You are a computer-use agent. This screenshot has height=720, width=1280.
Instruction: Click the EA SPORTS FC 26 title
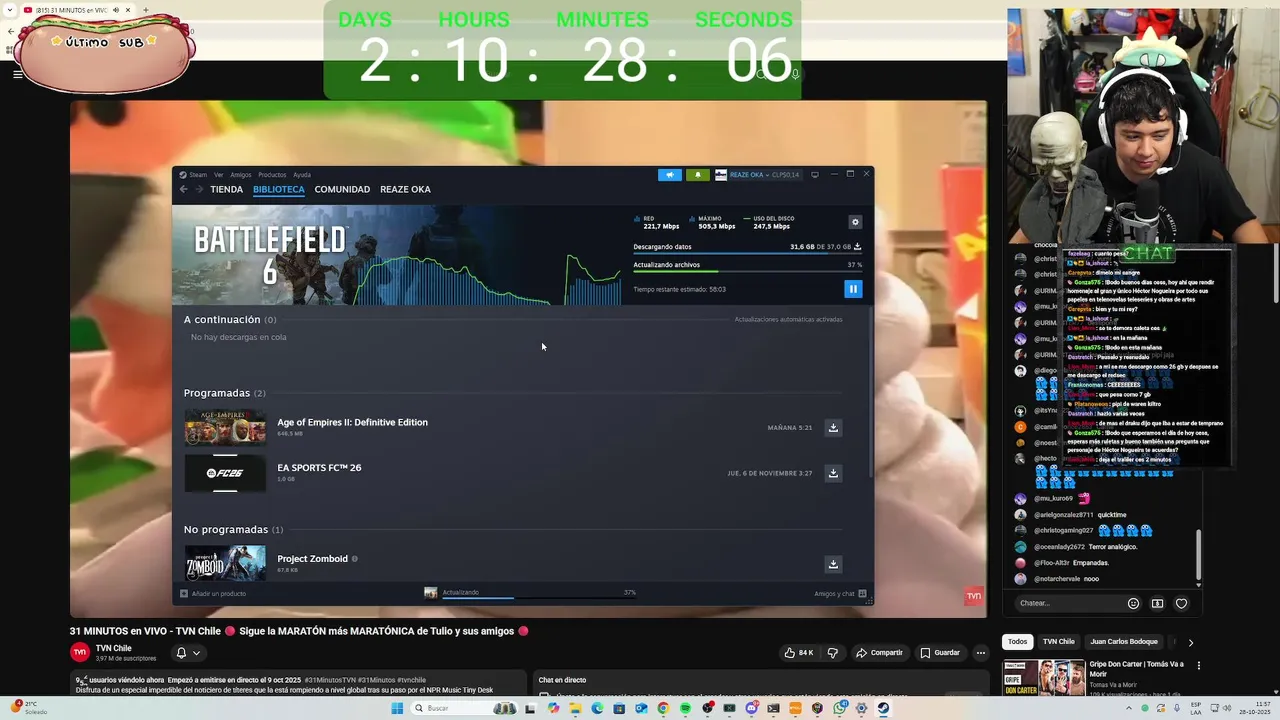tap(319, 467)
